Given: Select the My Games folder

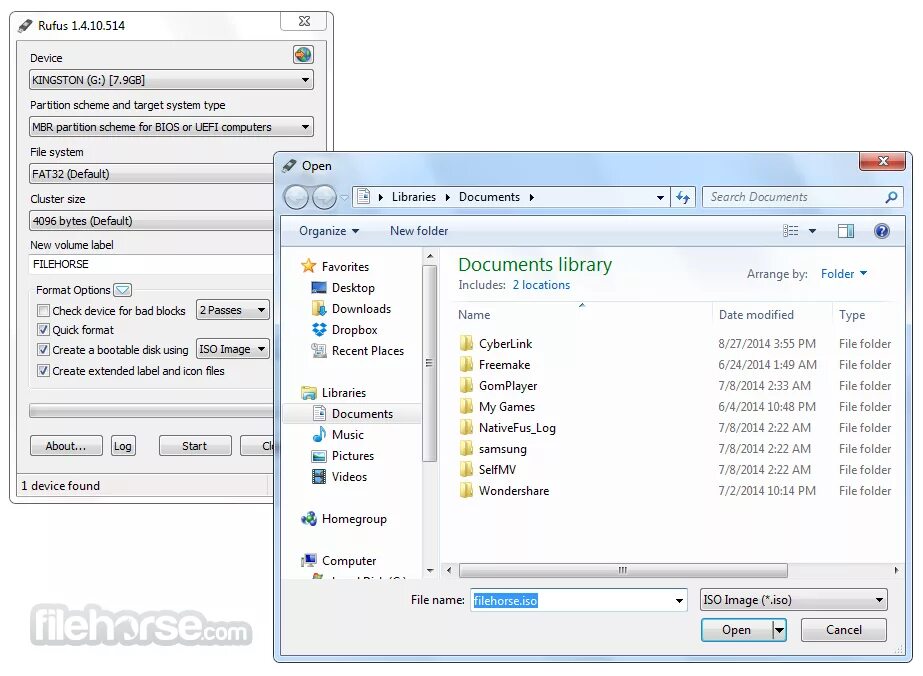Looking at the screenshot, I should pyautogui.click(x=506, y=407).
